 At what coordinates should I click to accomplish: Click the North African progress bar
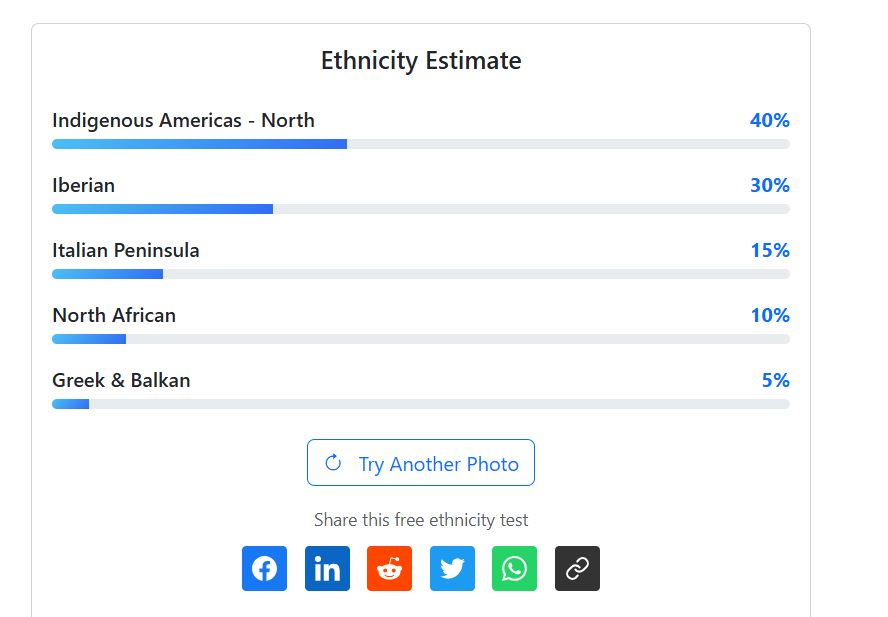pyautogui.click(x=420, y=339)
